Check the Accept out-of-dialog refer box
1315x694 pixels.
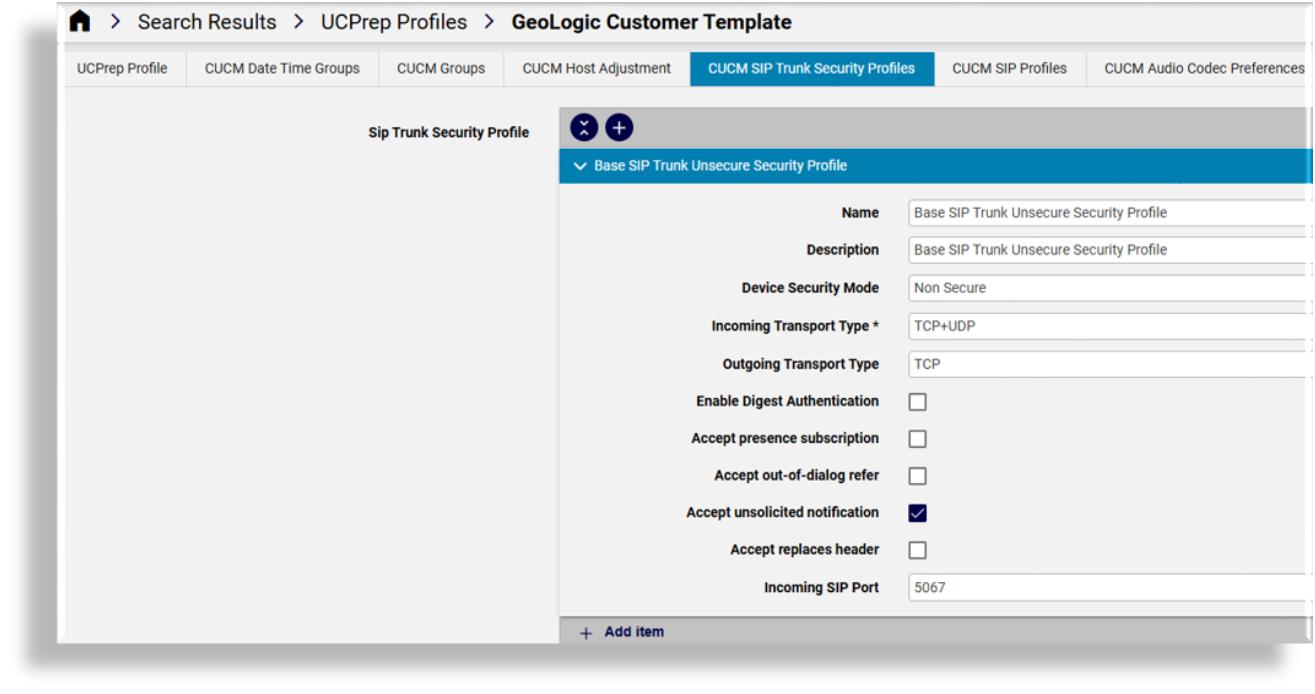pyautogui.click(x=917, y=476)
